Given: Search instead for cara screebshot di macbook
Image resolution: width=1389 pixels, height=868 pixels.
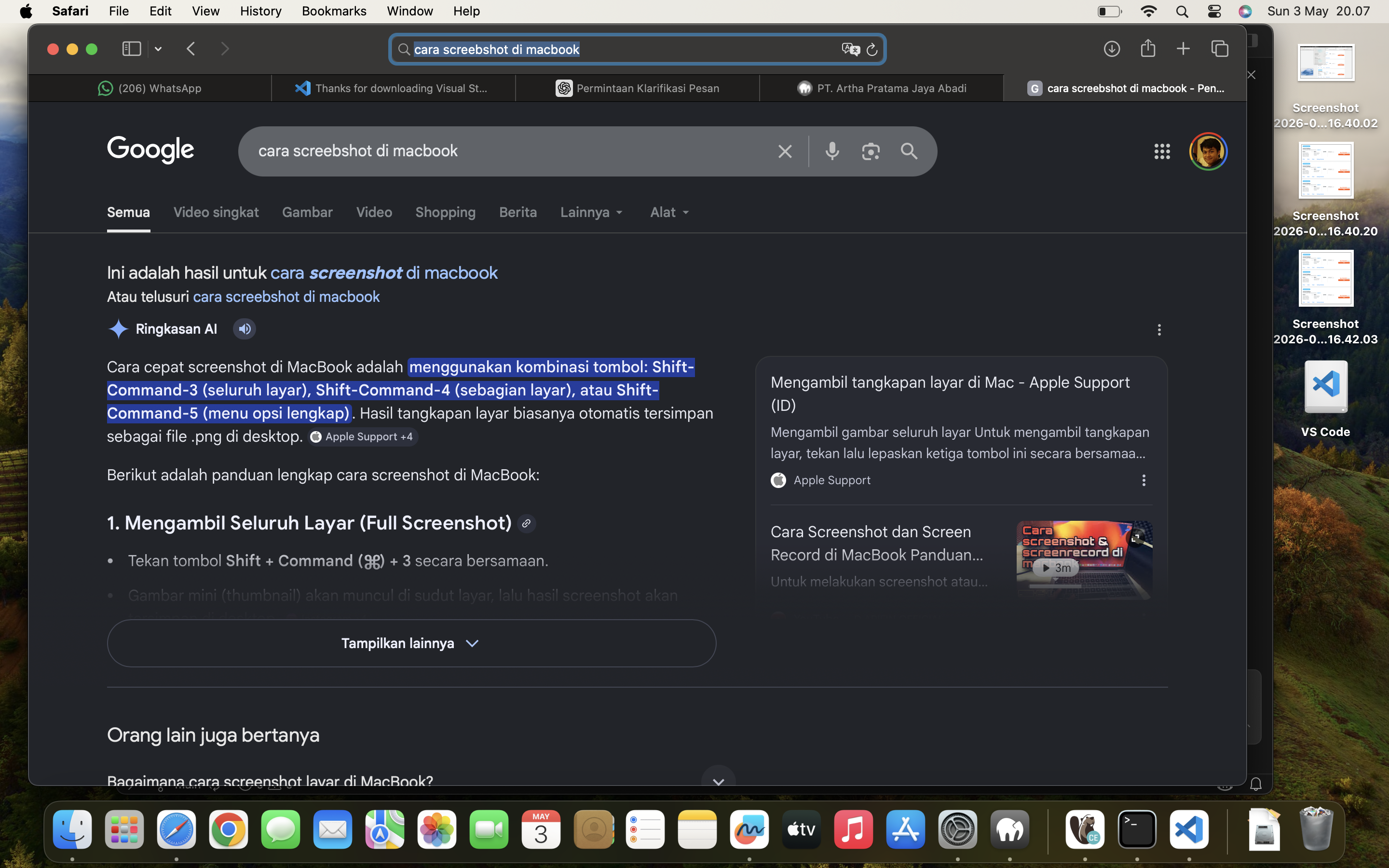Looking at the screenshot, I should (x=286, y=297).
